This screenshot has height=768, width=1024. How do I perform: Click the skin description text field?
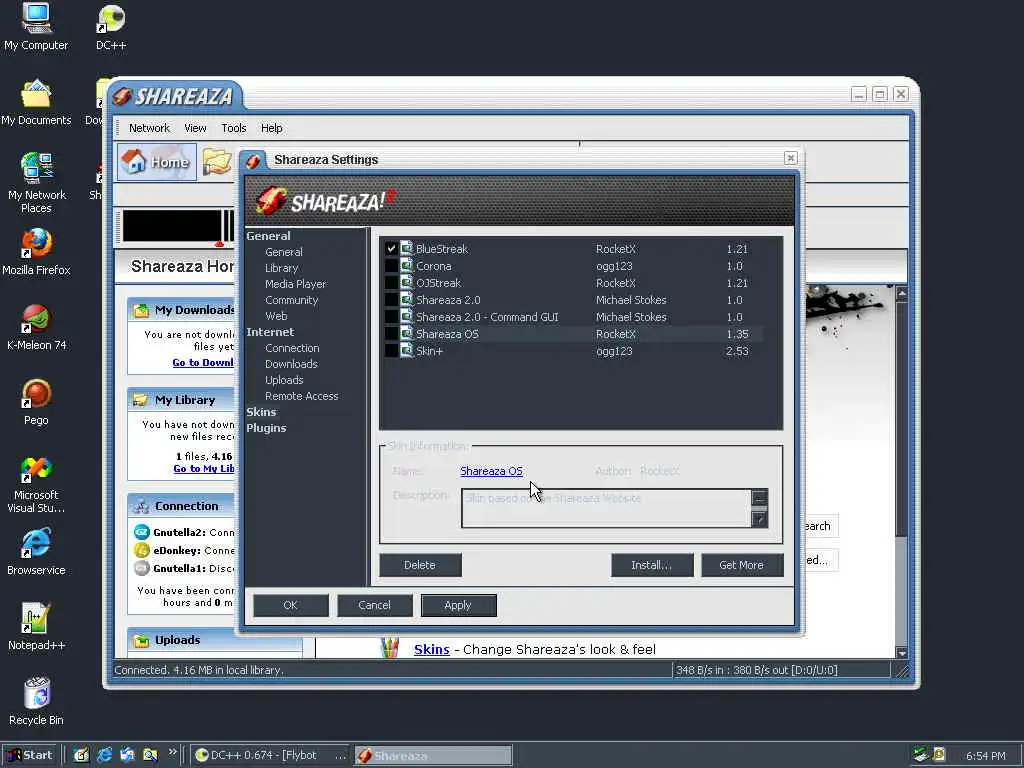[x=606, y=508]
